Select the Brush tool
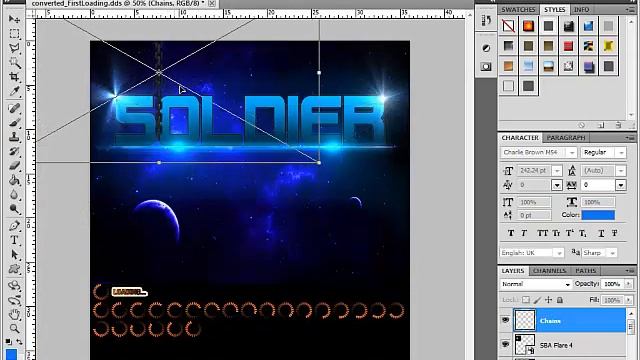Screen dimensions: 640x360 tap(14, 122)
